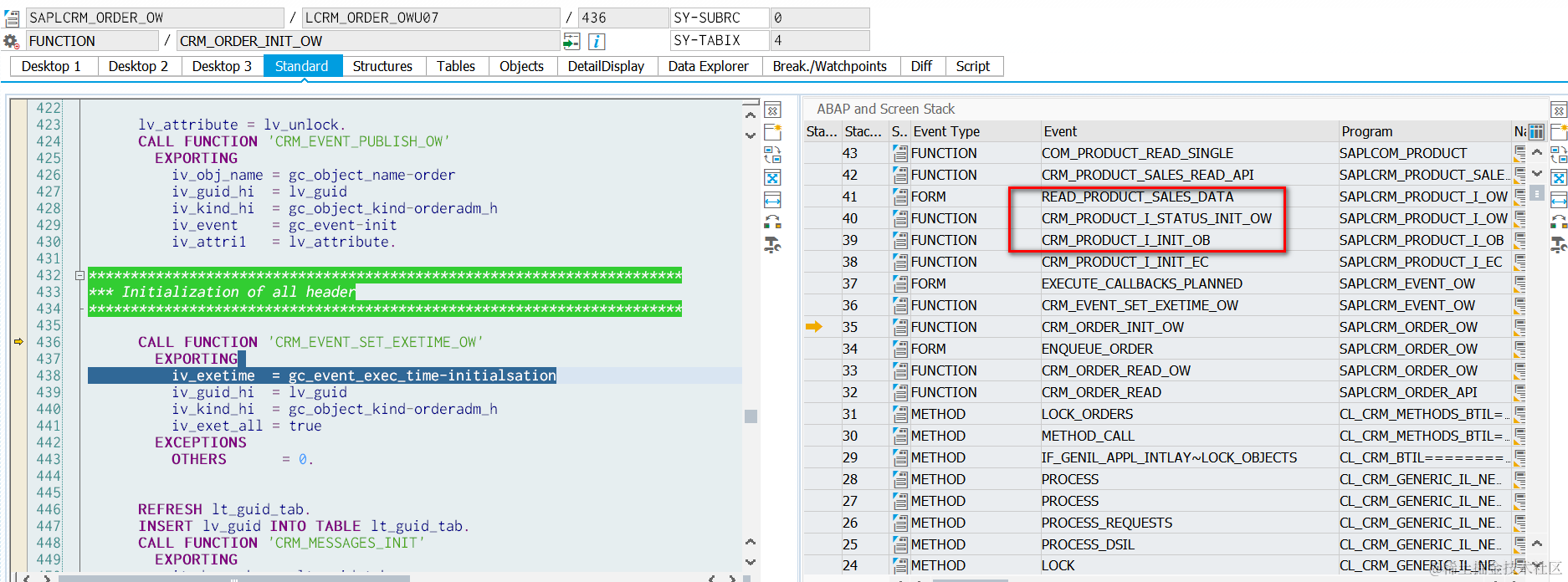Select the Standard tab
This screenshot has width=1568, height=582.
(x=302, y=66)
